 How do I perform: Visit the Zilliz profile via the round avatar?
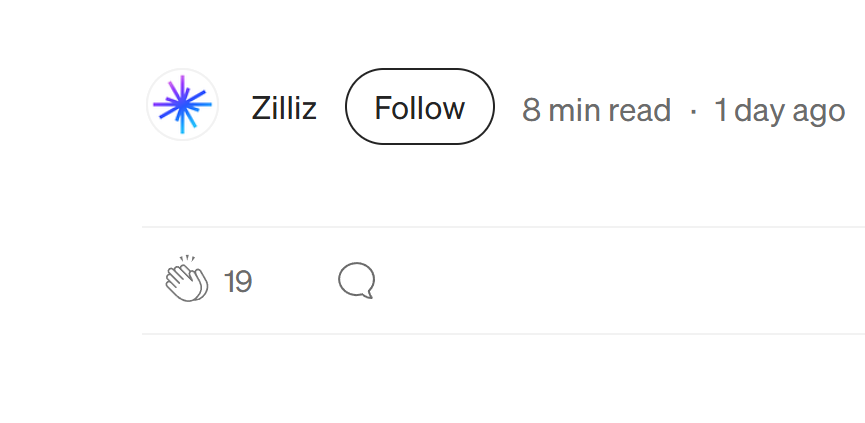182,104
